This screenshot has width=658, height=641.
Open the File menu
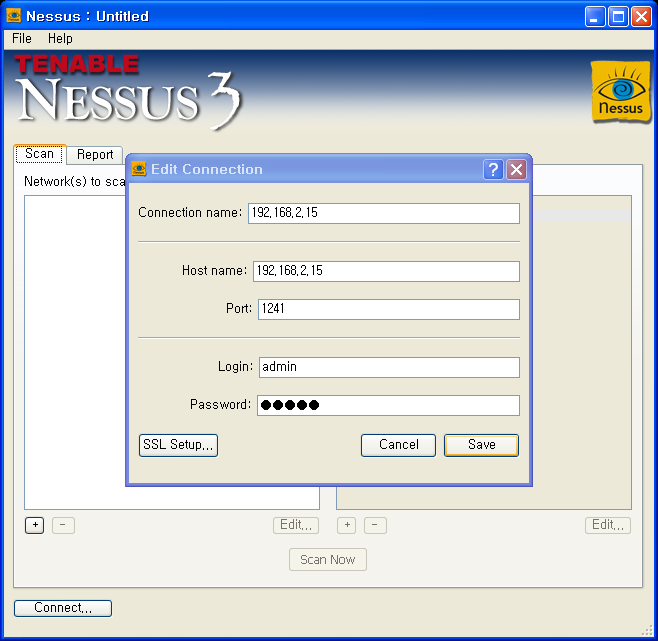tap(21, 39)
